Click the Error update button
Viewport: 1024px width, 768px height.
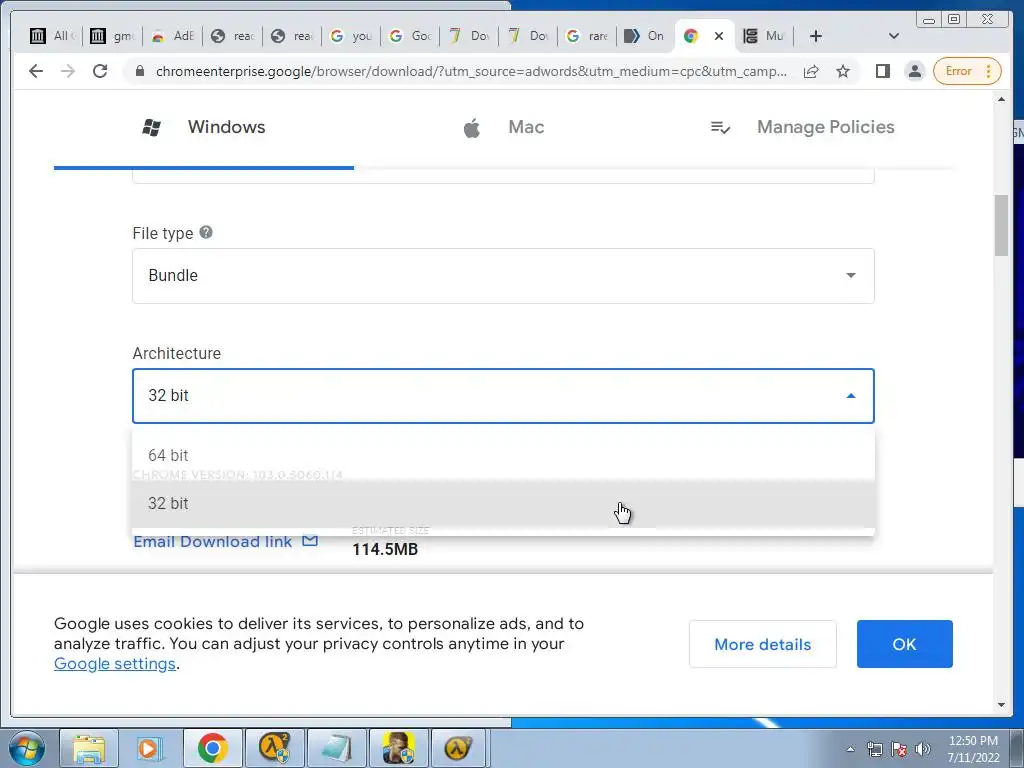(x=967, y=71)
